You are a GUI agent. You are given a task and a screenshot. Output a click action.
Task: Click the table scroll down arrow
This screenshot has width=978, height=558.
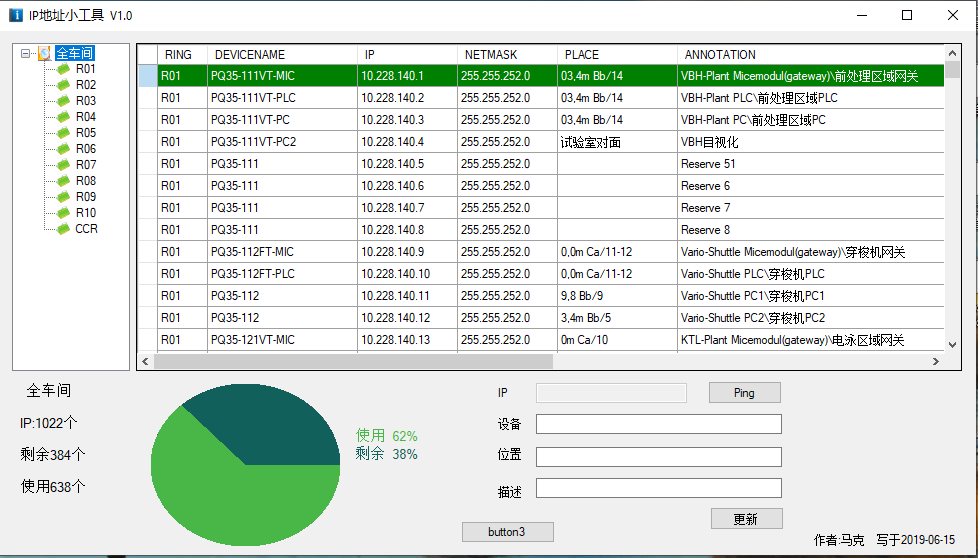(952, 344)
